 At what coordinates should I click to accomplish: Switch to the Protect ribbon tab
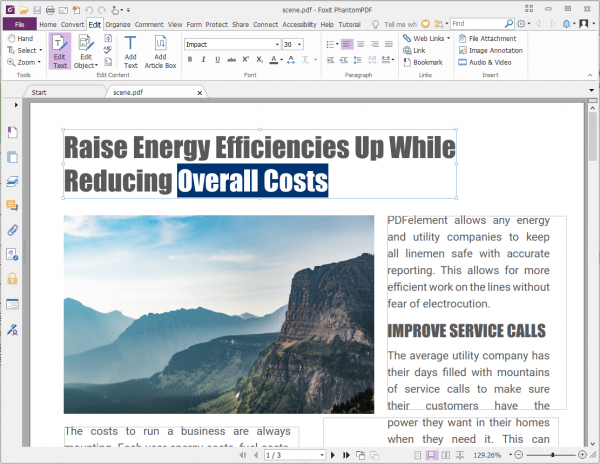click(217, 24)
